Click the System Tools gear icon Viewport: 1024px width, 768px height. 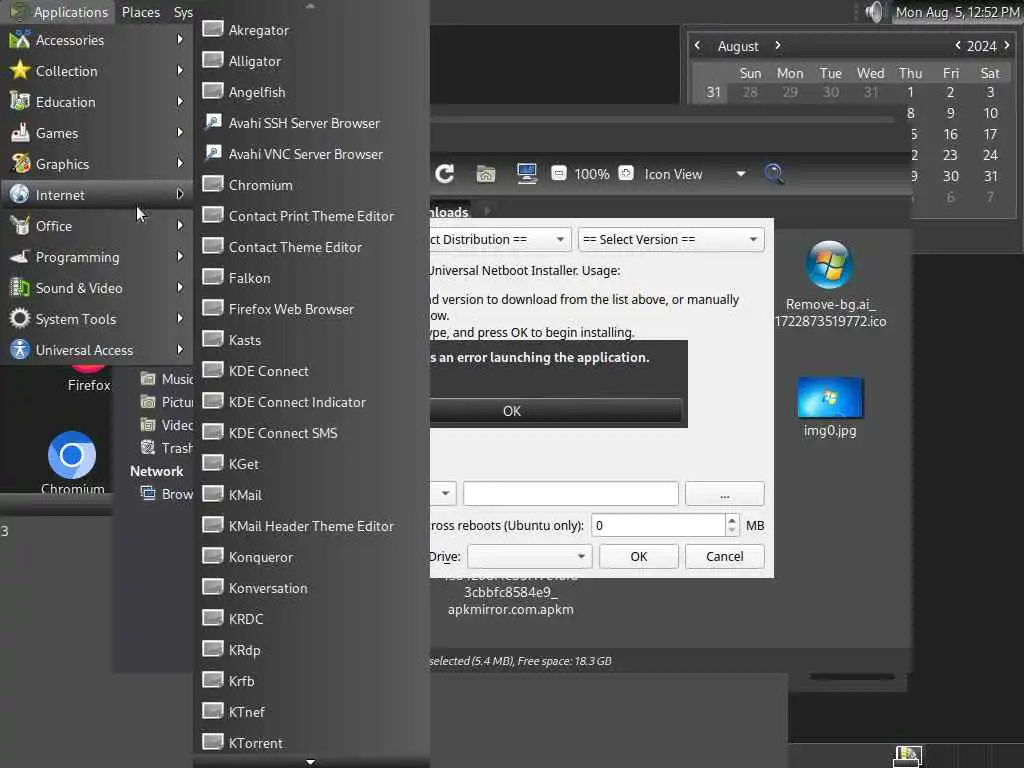[20, 319]
